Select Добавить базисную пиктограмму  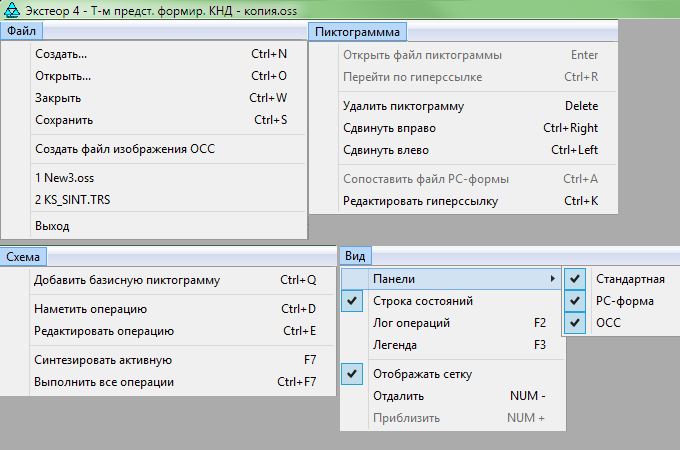[x=127, y=280]
